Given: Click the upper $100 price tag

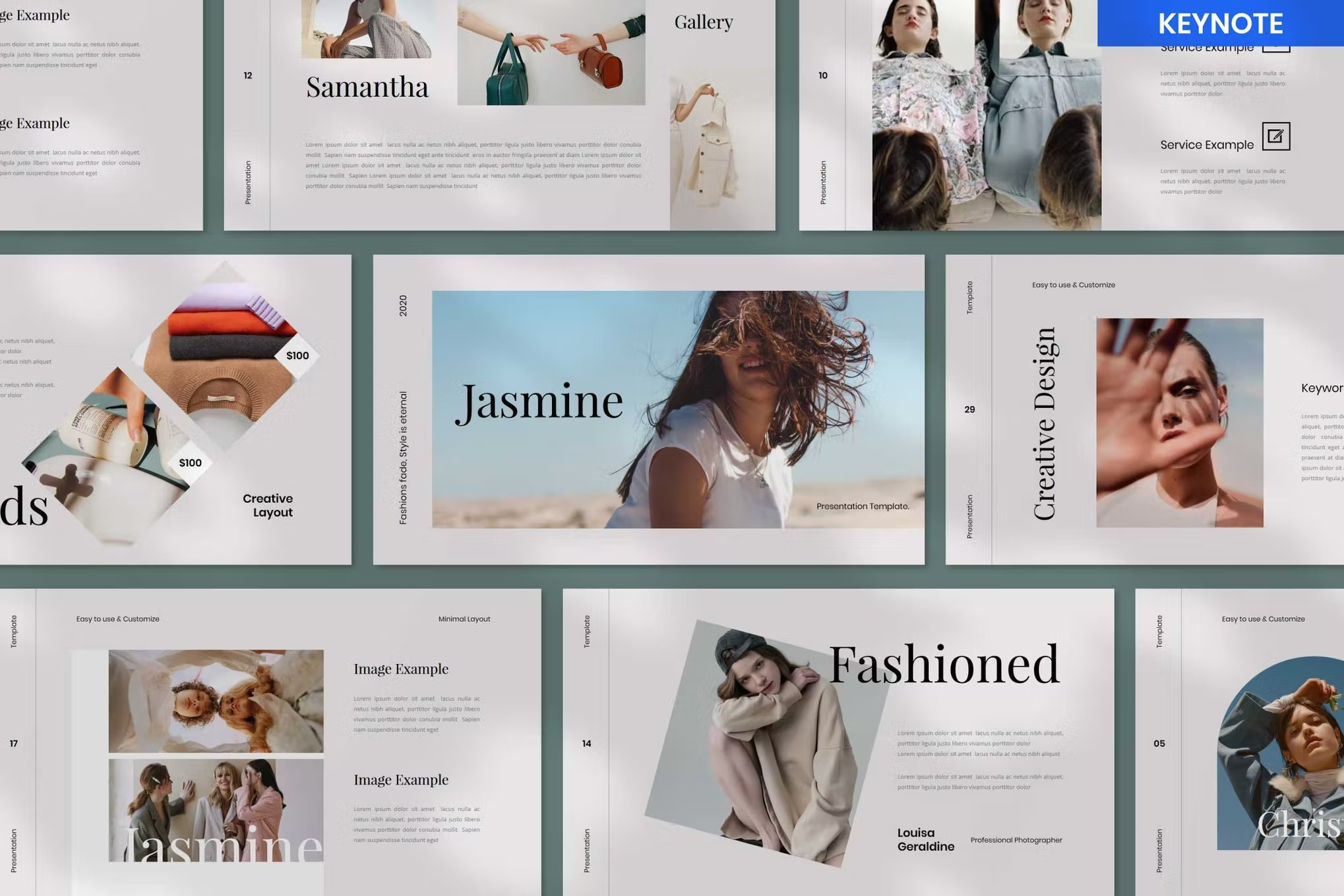Looking at the screenshot, I should 297,355.
